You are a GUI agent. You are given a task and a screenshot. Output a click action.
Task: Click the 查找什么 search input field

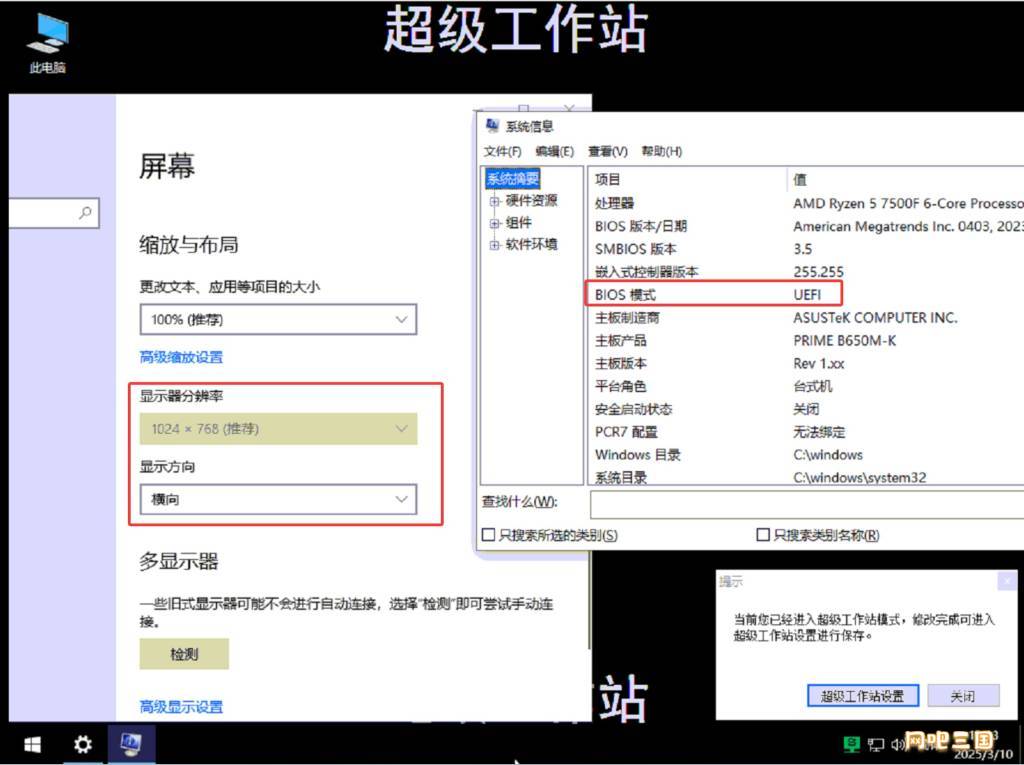tap(807, 504)
